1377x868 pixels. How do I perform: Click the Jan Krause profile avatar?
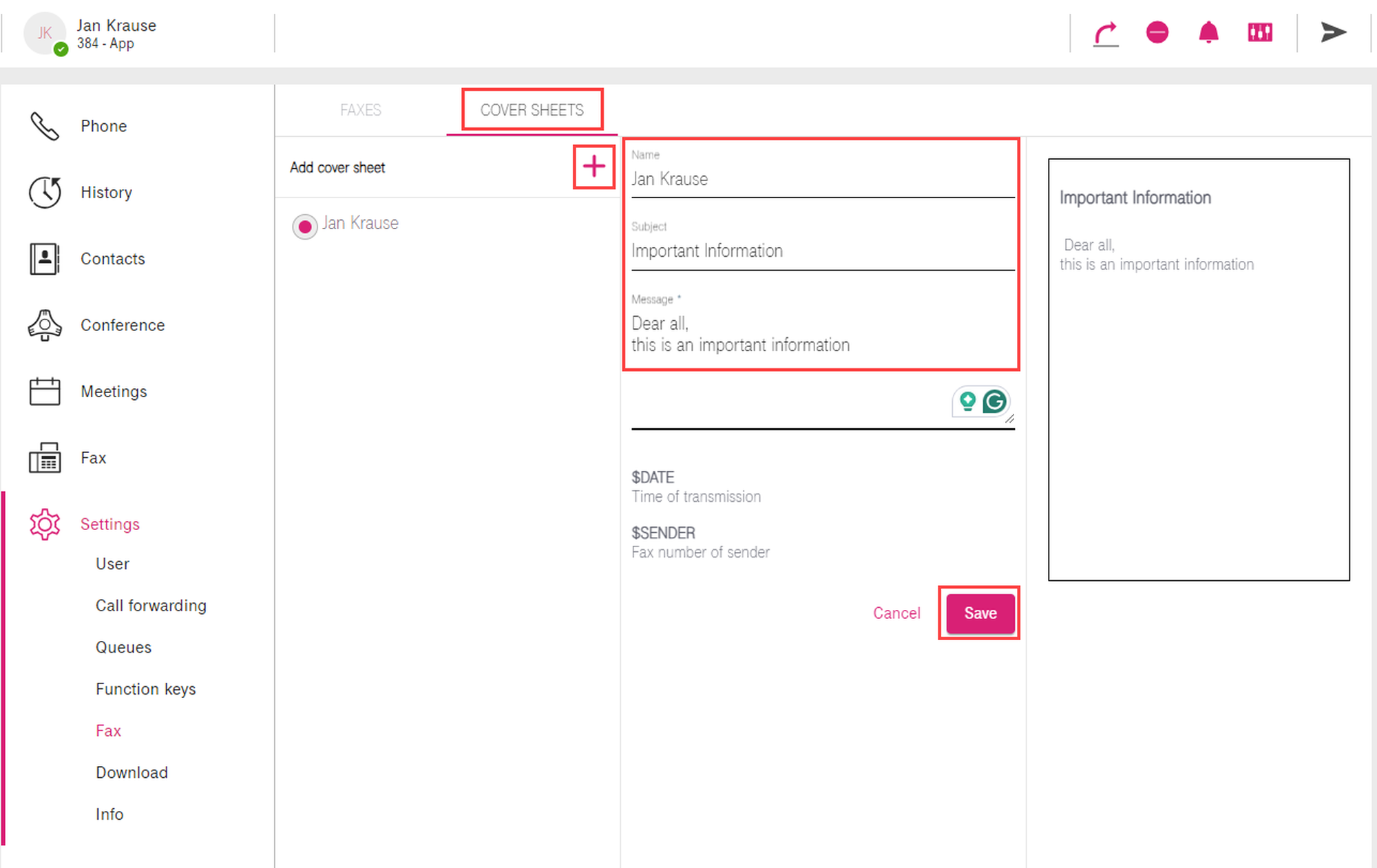tap(45, 33)
